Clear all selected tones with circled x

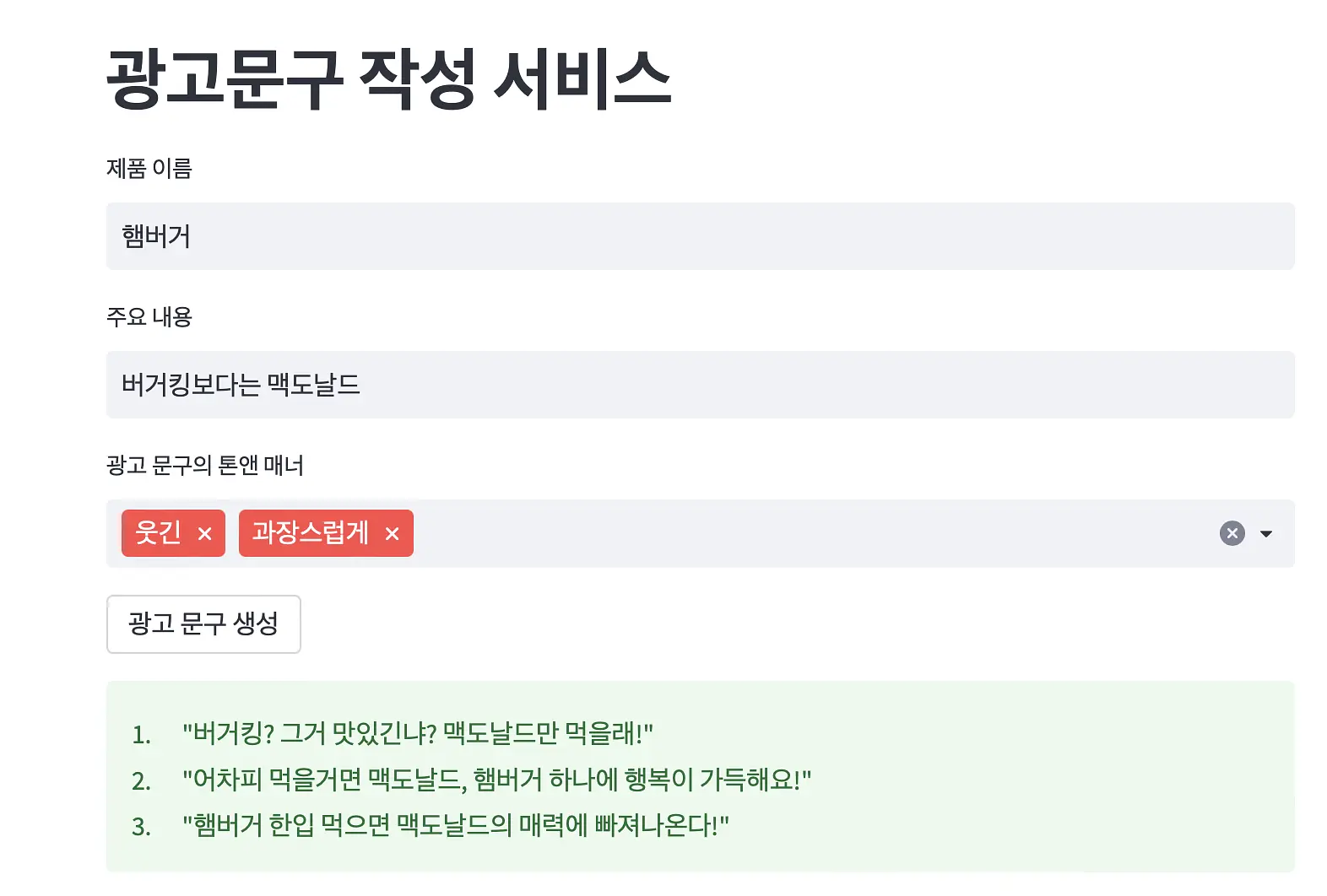tap(1232, 533)
